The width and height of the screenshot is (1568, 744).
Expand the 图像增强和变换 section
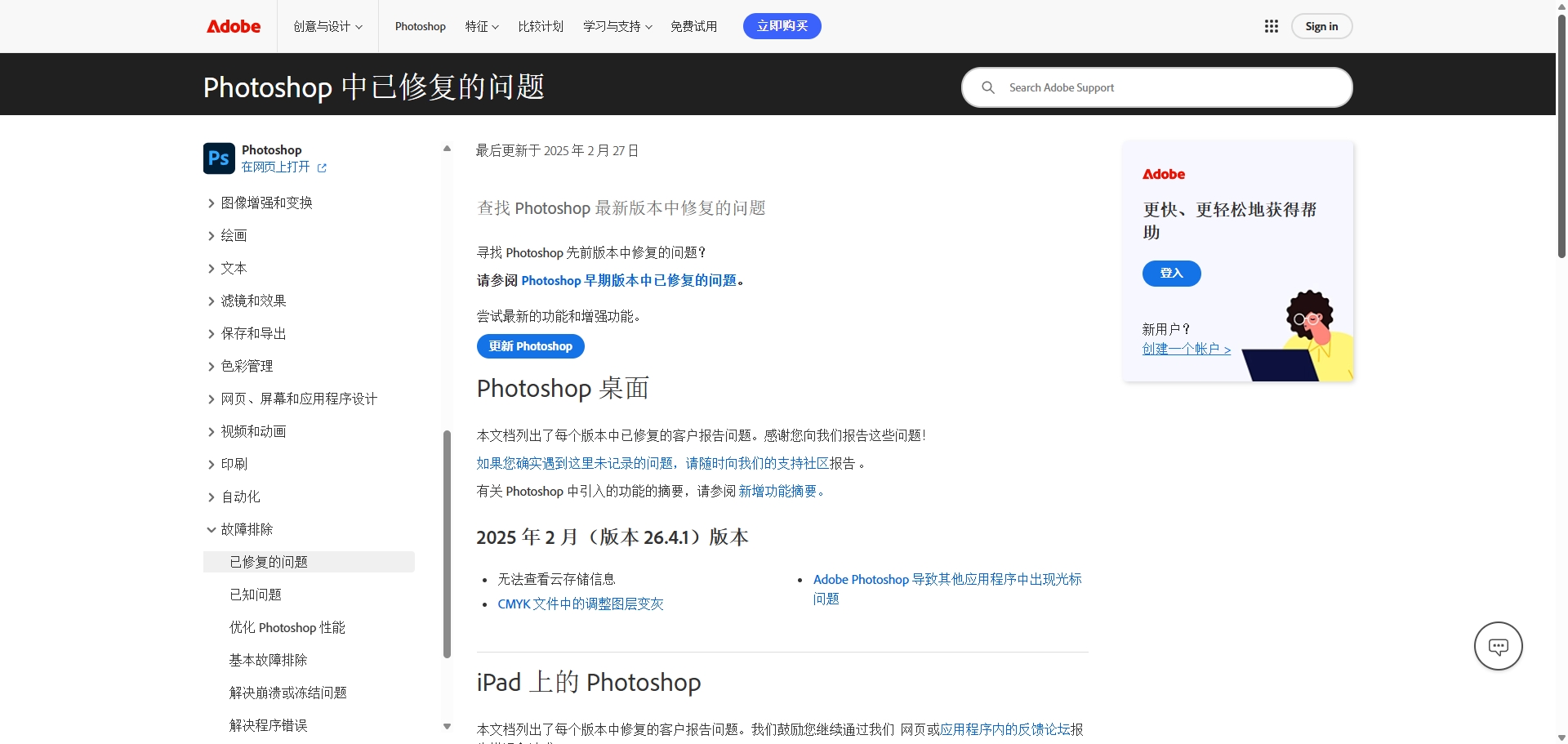pos(259,203)
